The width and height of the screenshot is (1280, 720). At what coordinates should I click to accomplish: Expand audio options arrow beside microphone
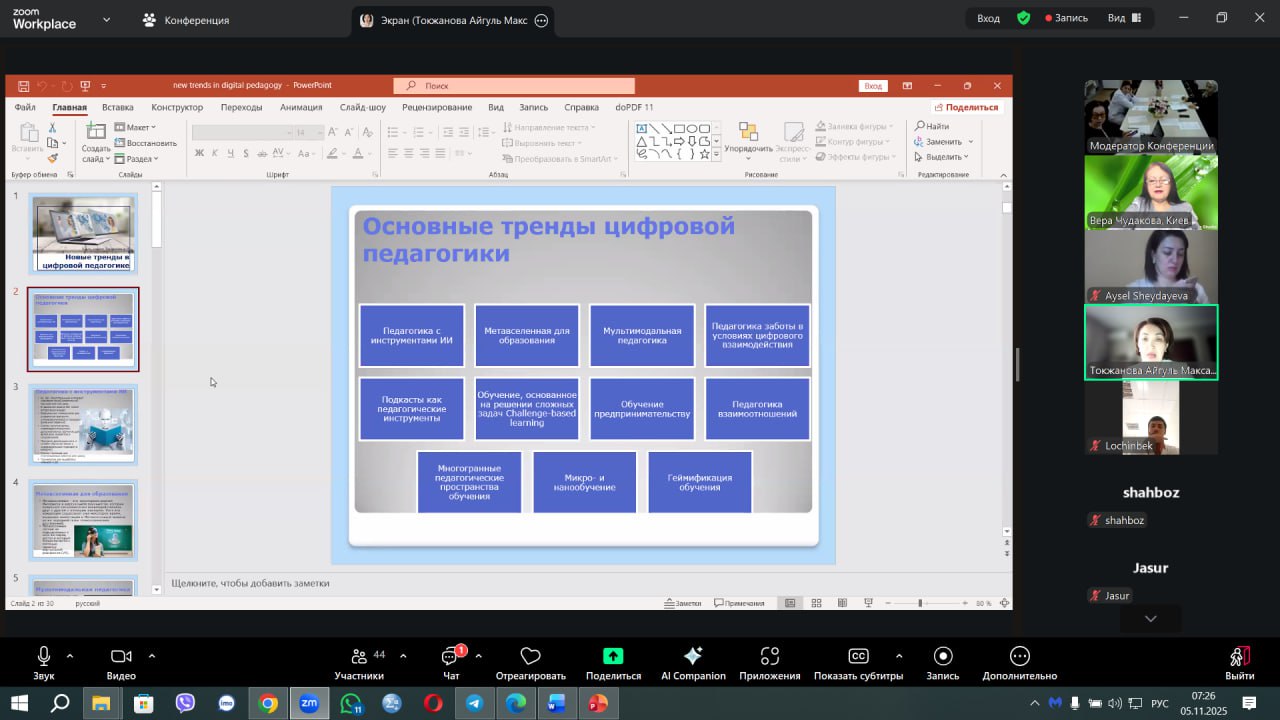(70, 656)
